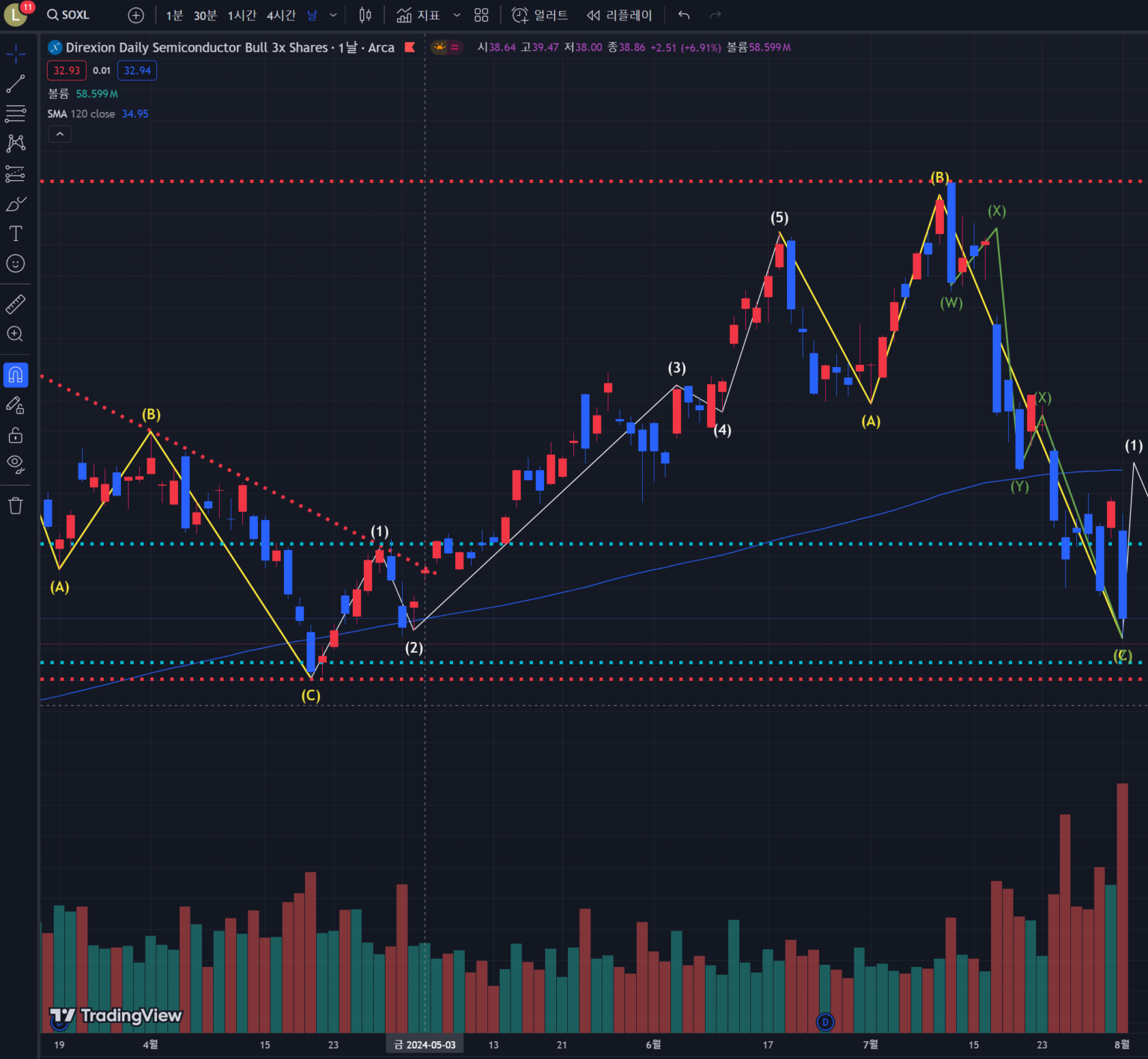This screenshot has height=1059, width=1148.
Task: Select the 날 daily timeframe
Action: click(312, 15)
